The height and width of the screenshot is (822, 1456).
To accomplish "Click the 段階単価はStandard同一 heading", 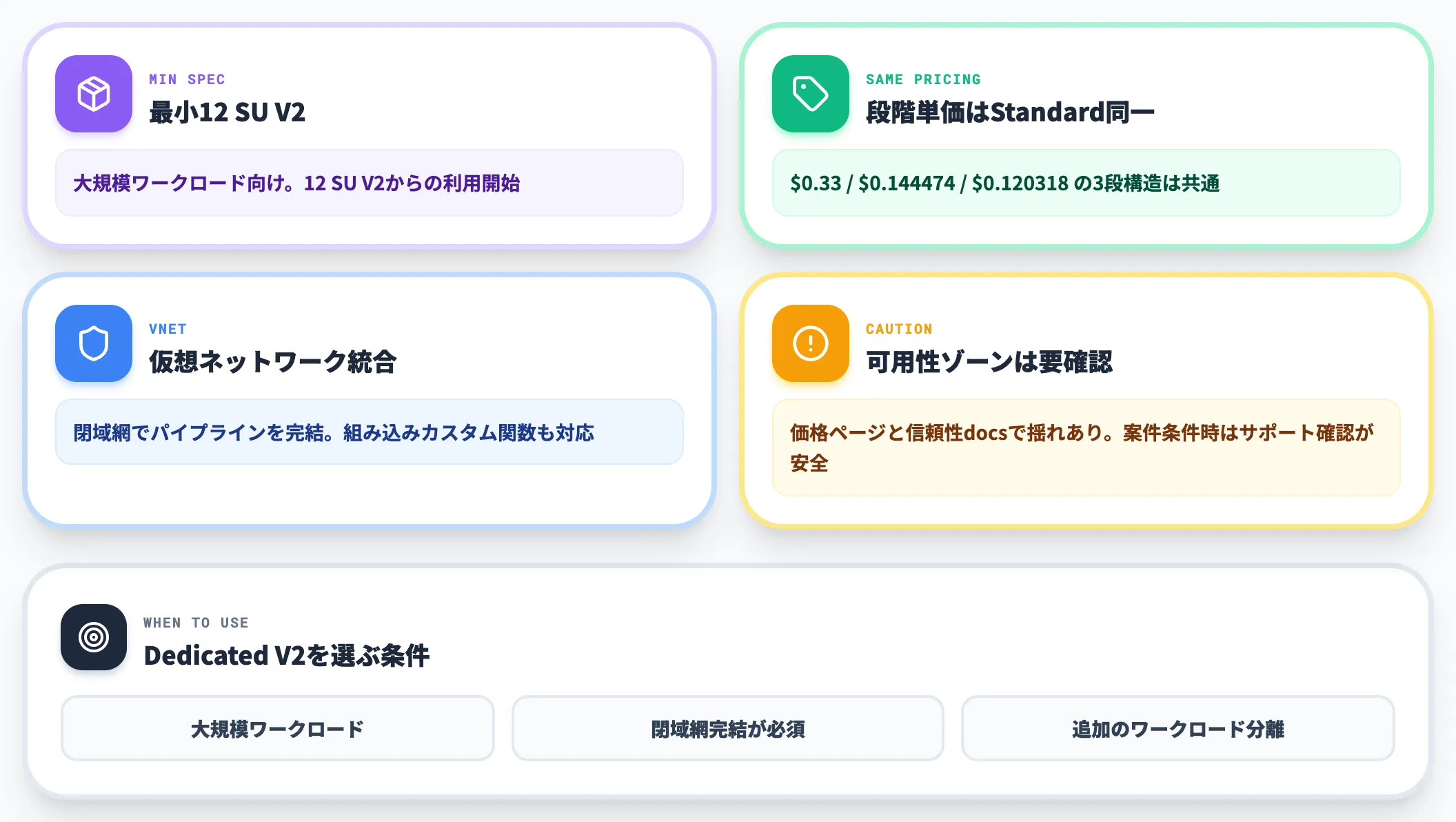I will [1010, 112].
